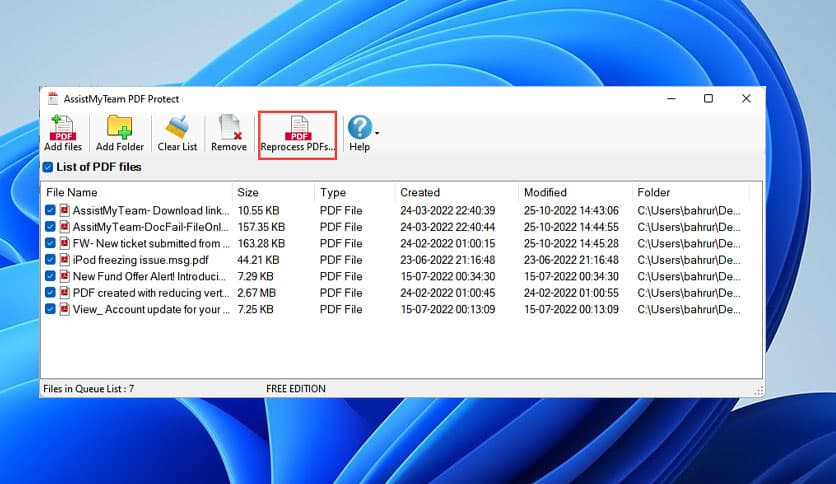The width and height of the screenshot is (836, 484).
Task: Click modified date '15-07-2022 00:13:09'
Action: tap(571, 310)
